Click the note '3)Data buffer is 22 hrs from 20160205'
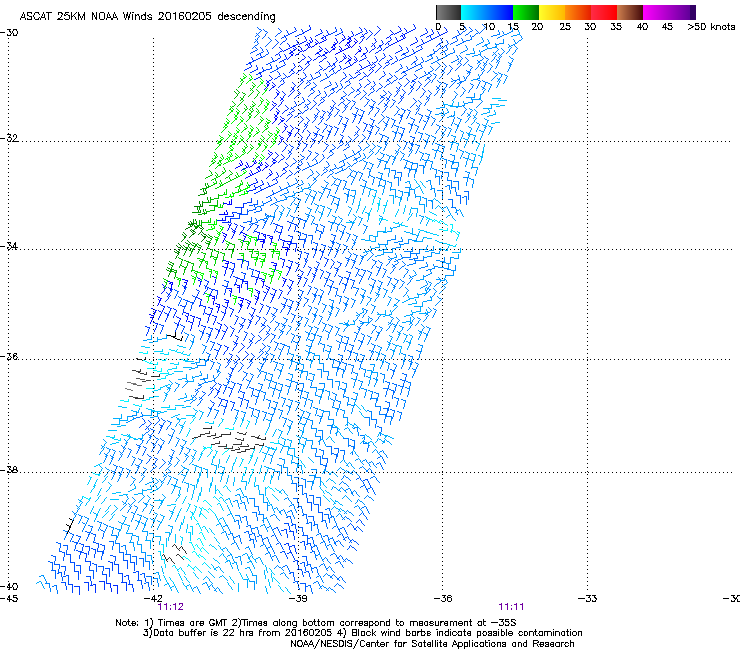 [237, 633]
